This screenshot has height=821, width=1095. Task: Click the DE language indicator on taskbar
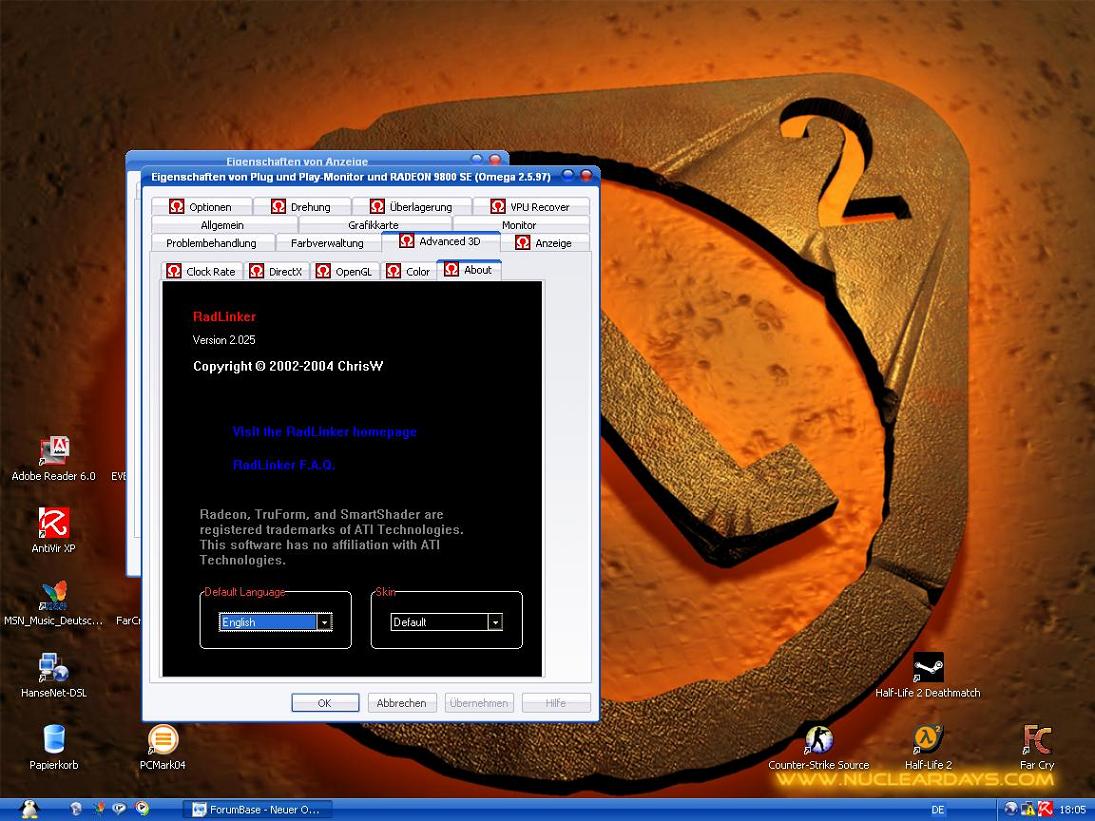pyautogui.click(x=938, y=810)
